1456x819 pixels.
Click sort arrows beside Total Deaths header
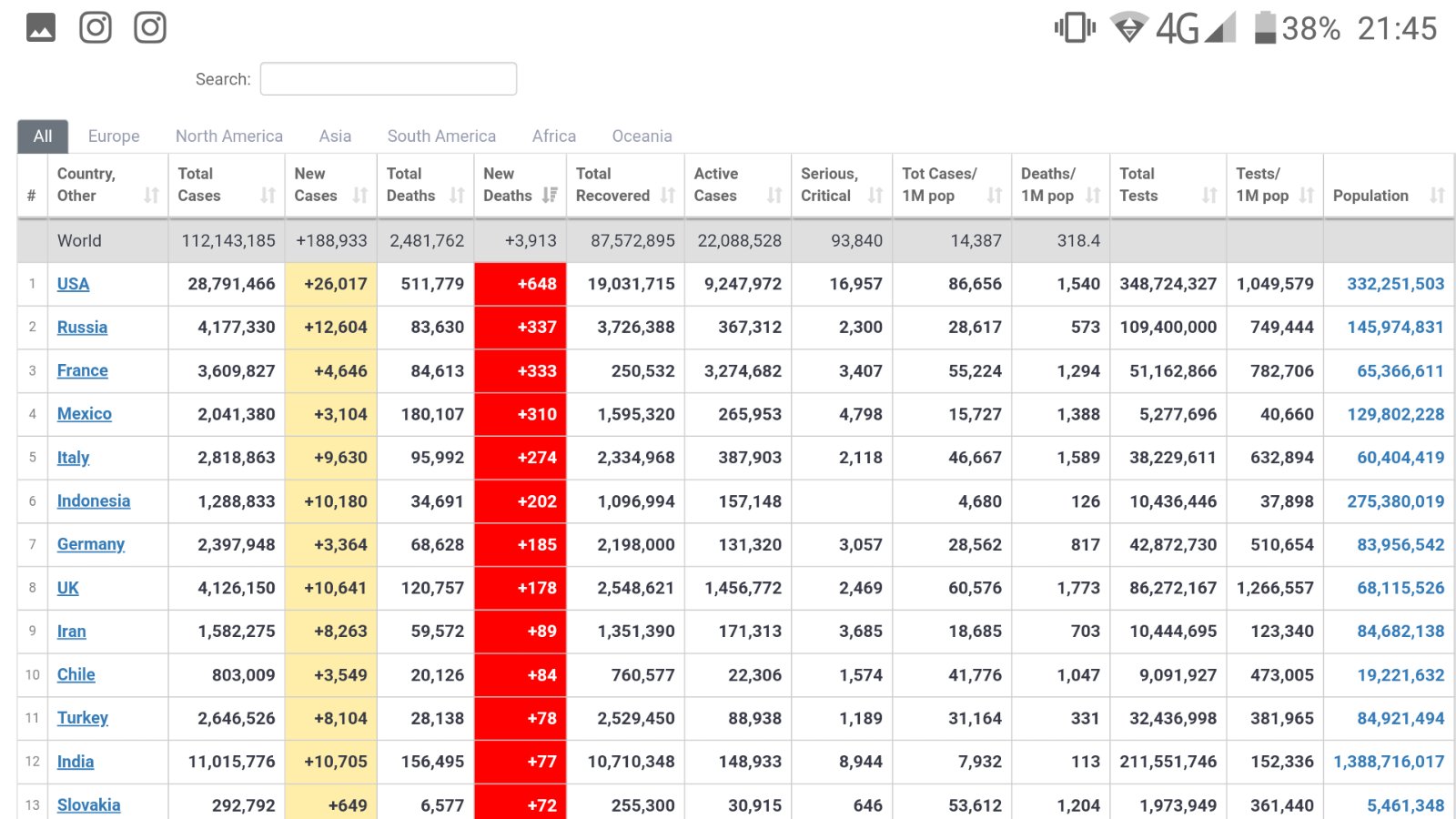pyautogui.click(x=457, y=195)
